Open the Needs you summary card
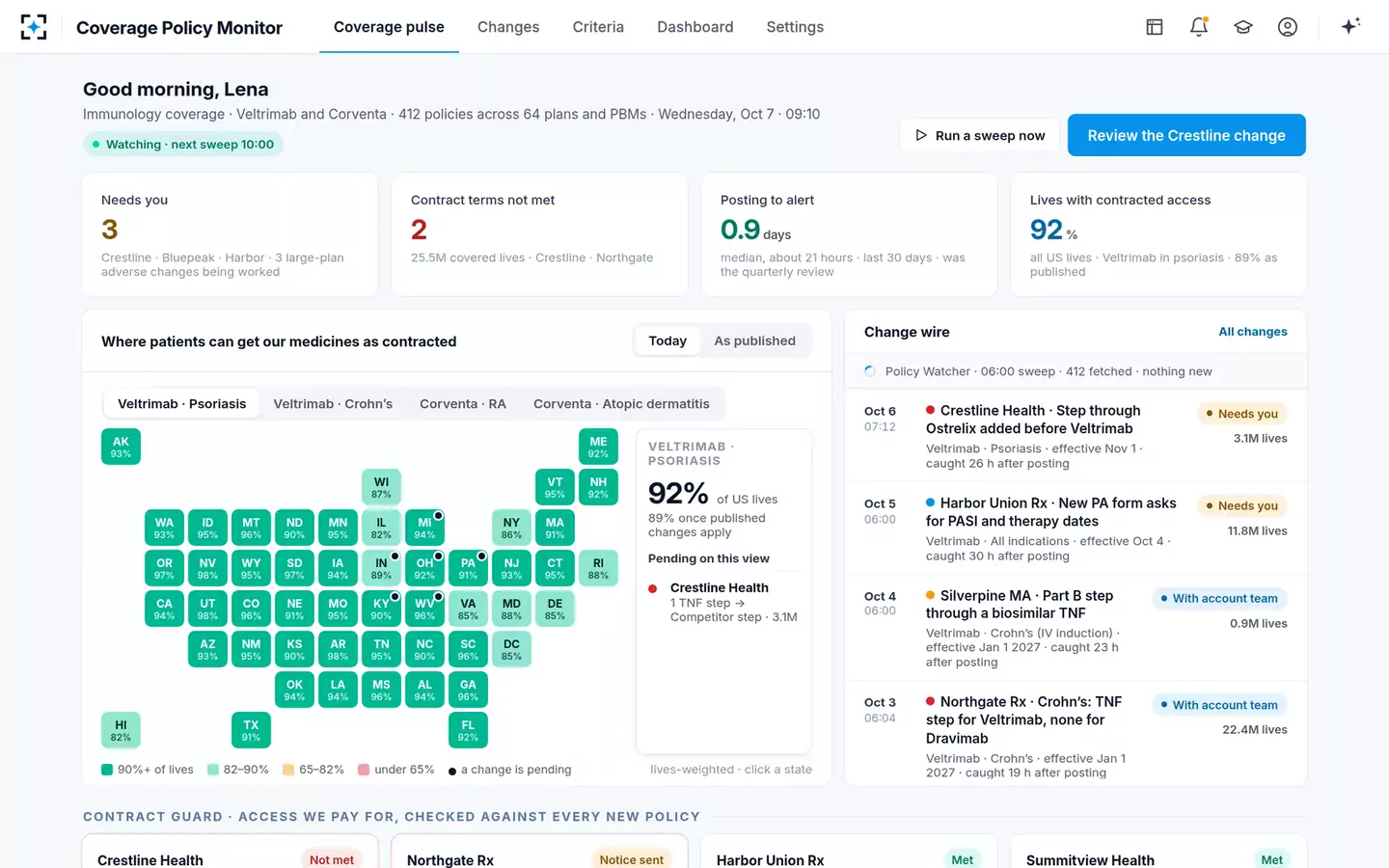This screenshot has height=868, width=1389. coord(230,234)
